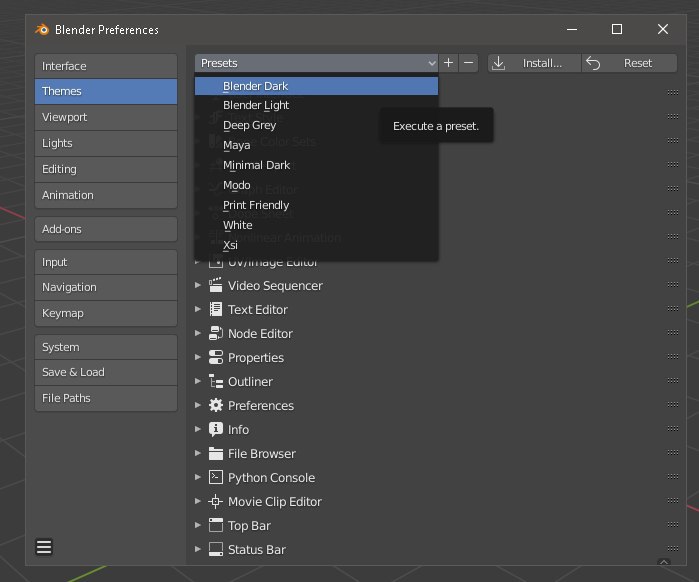Choose the Print Friendly preset
The width and height of the screenshot is (699, 582).
(316, 205)
